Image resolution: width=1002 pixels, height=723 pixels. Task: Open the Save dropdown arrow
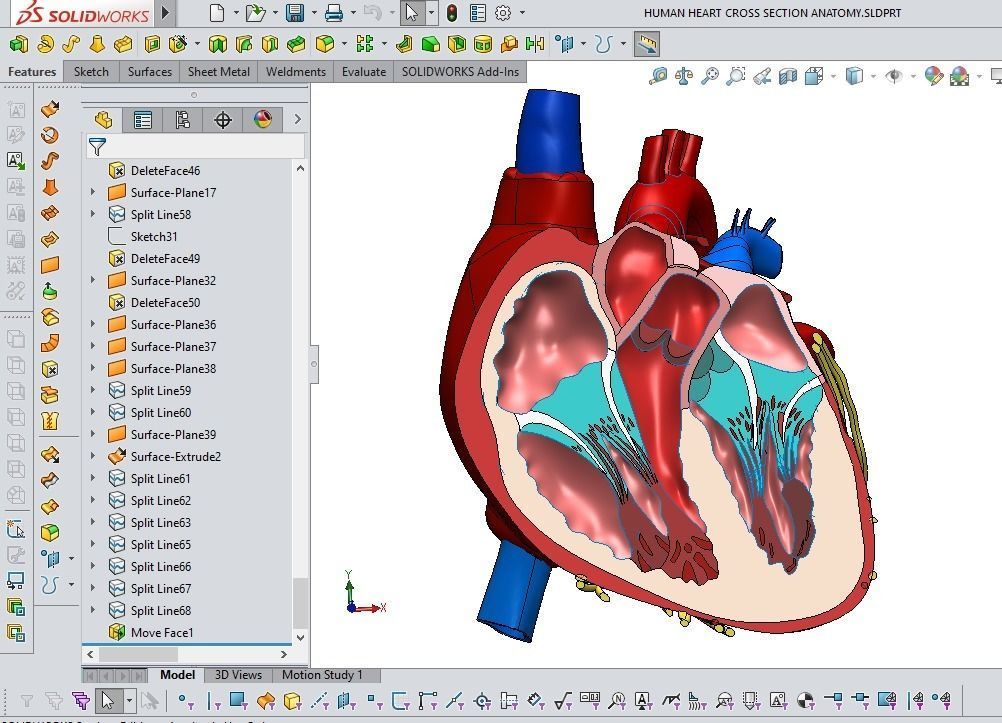point(313,13)
